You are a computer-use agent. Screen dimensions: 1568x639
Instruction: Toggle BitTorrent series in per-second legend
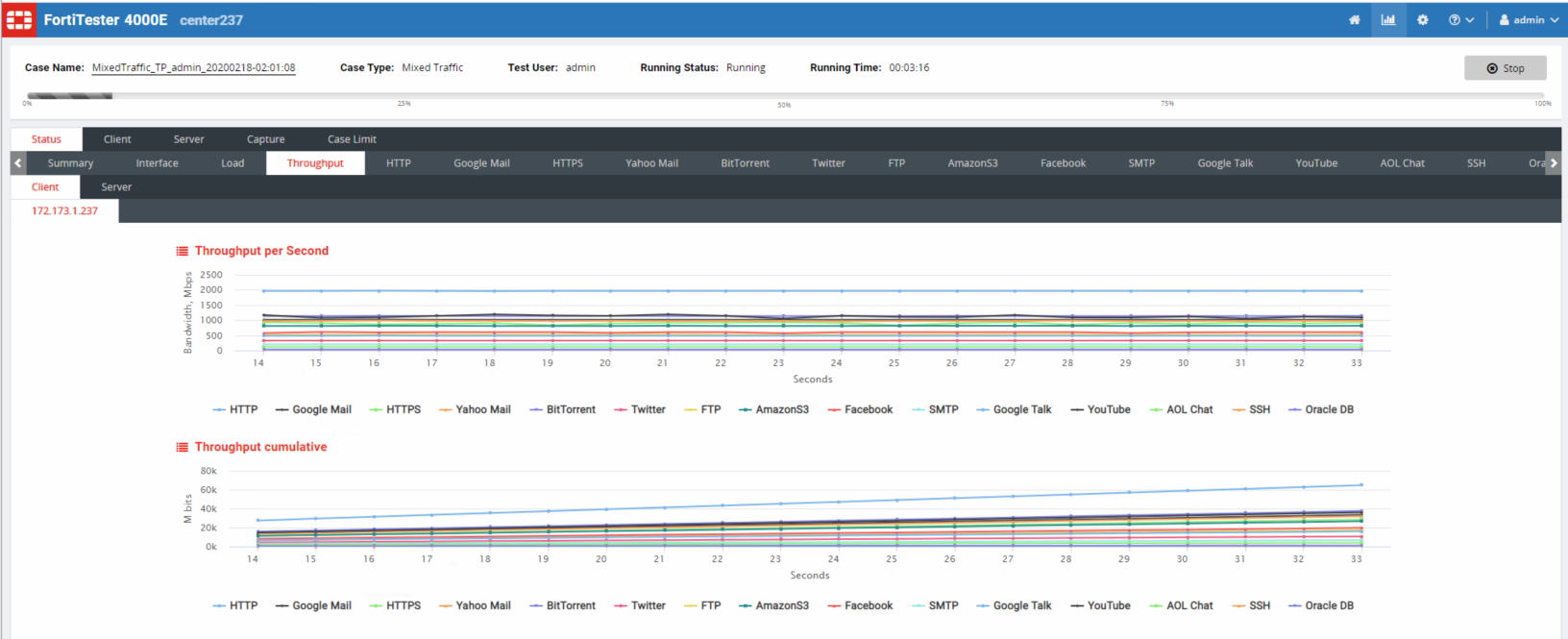click(x=563, y=409)
